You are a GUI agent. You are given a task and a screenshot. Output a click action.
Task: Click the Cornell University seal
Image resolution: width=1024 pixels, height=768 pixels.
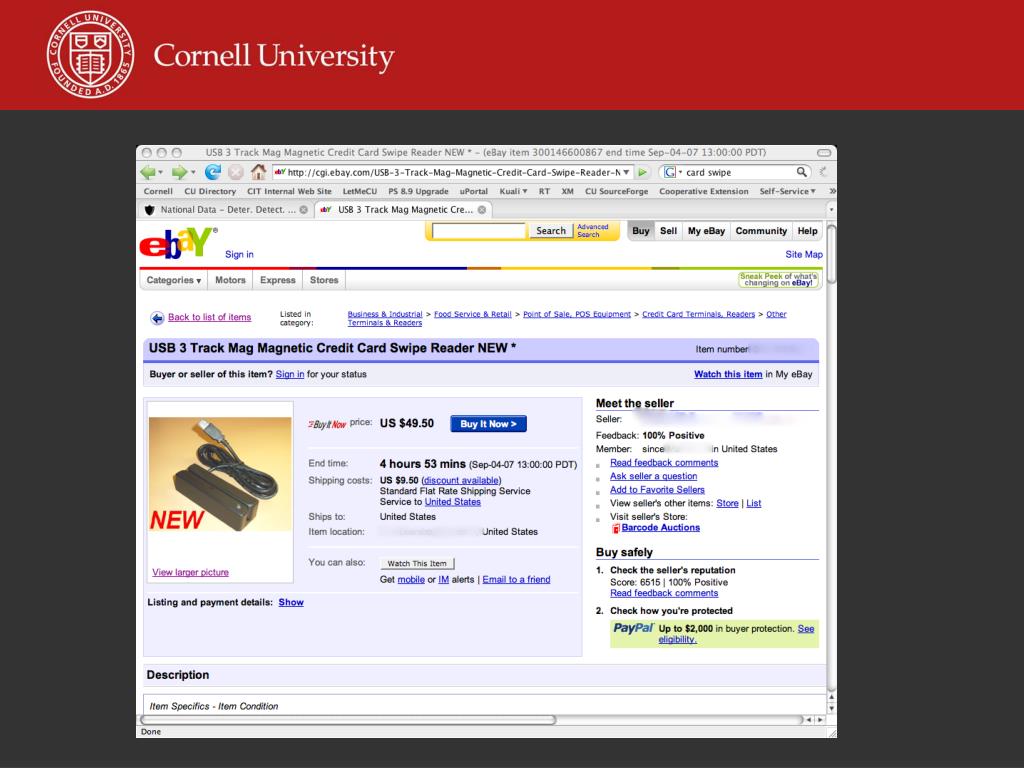[91, 54]
